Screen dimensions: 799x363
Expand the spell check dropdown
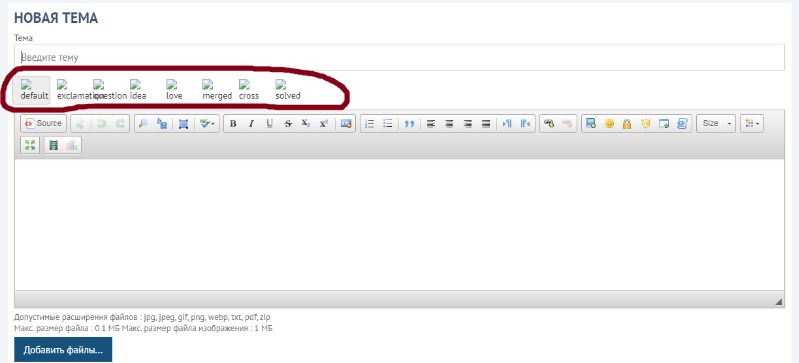point(206,123)
